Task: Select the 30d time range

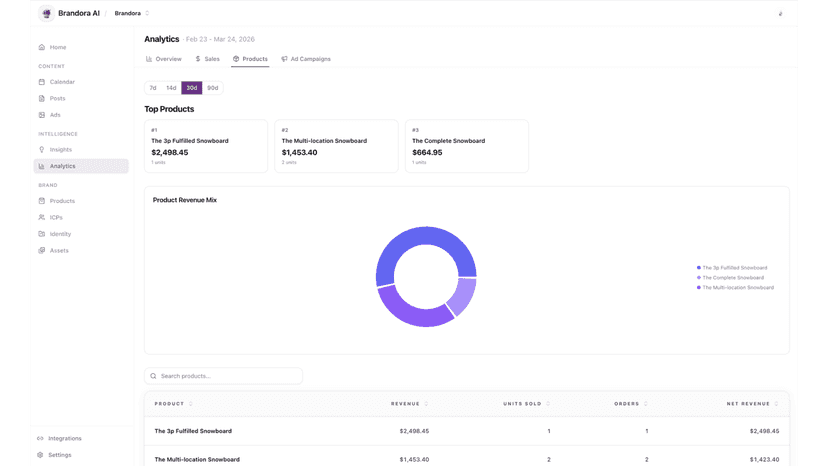Action: click(192, 88)
